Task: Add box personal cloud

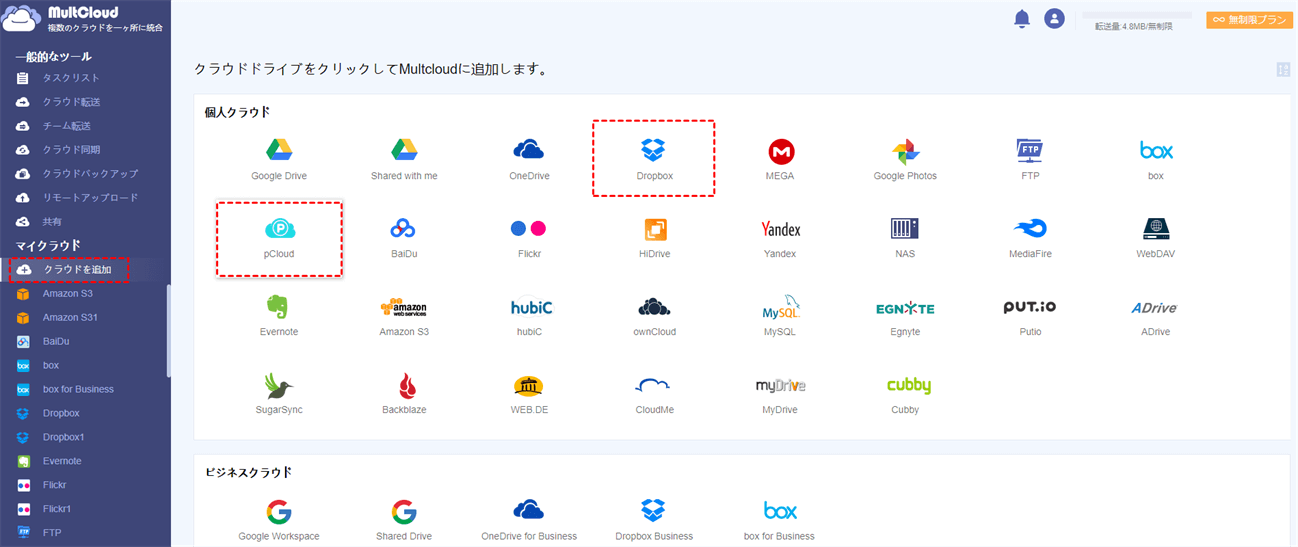Action: (x=1156, y=159)
